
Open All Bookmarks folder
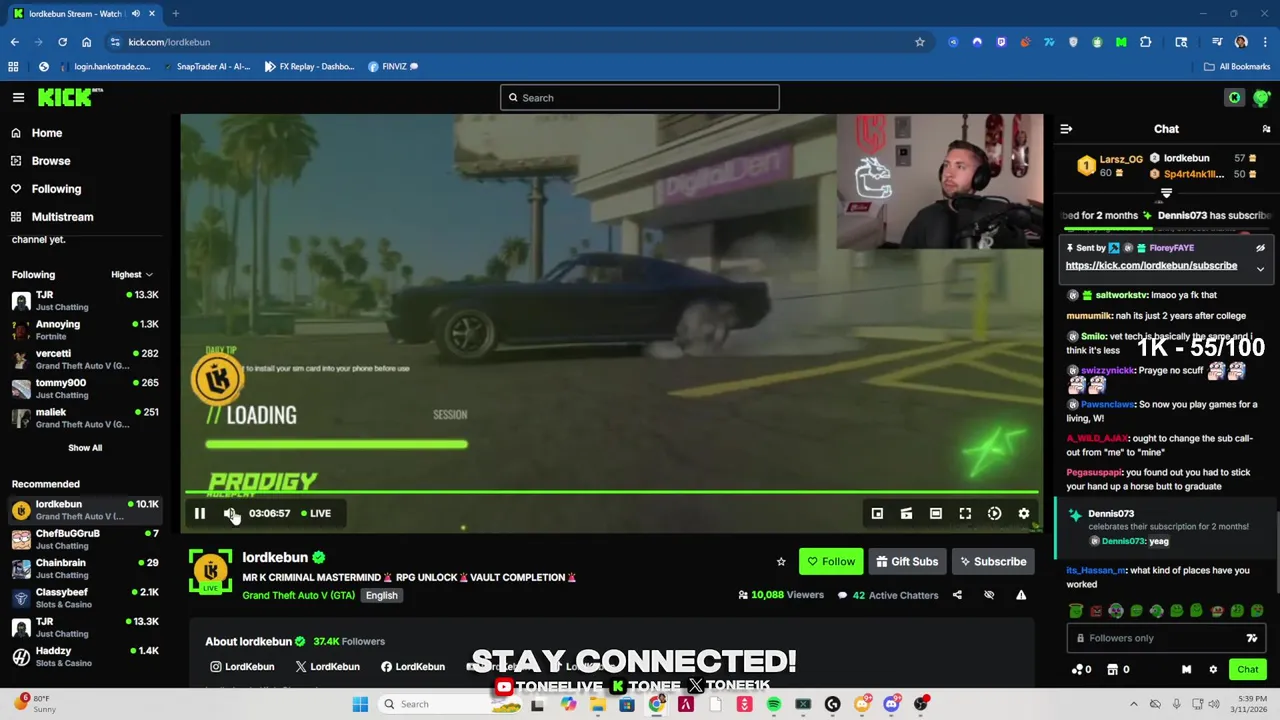1237,67
